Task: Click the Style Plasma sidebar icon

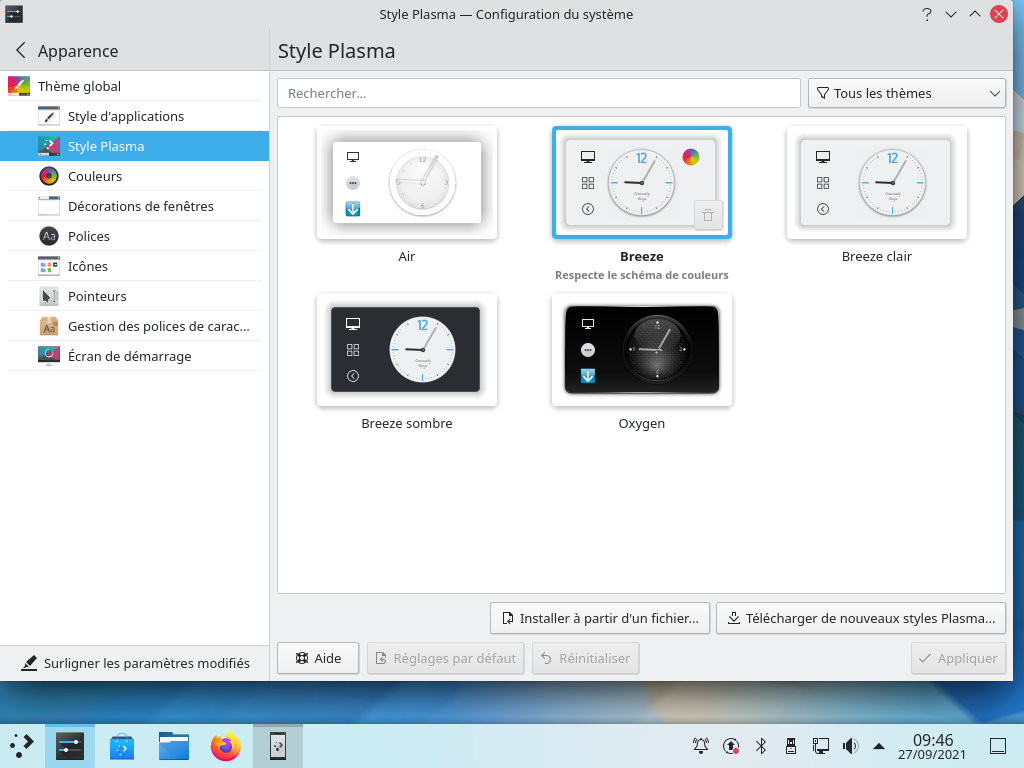Action: [49, 146]
